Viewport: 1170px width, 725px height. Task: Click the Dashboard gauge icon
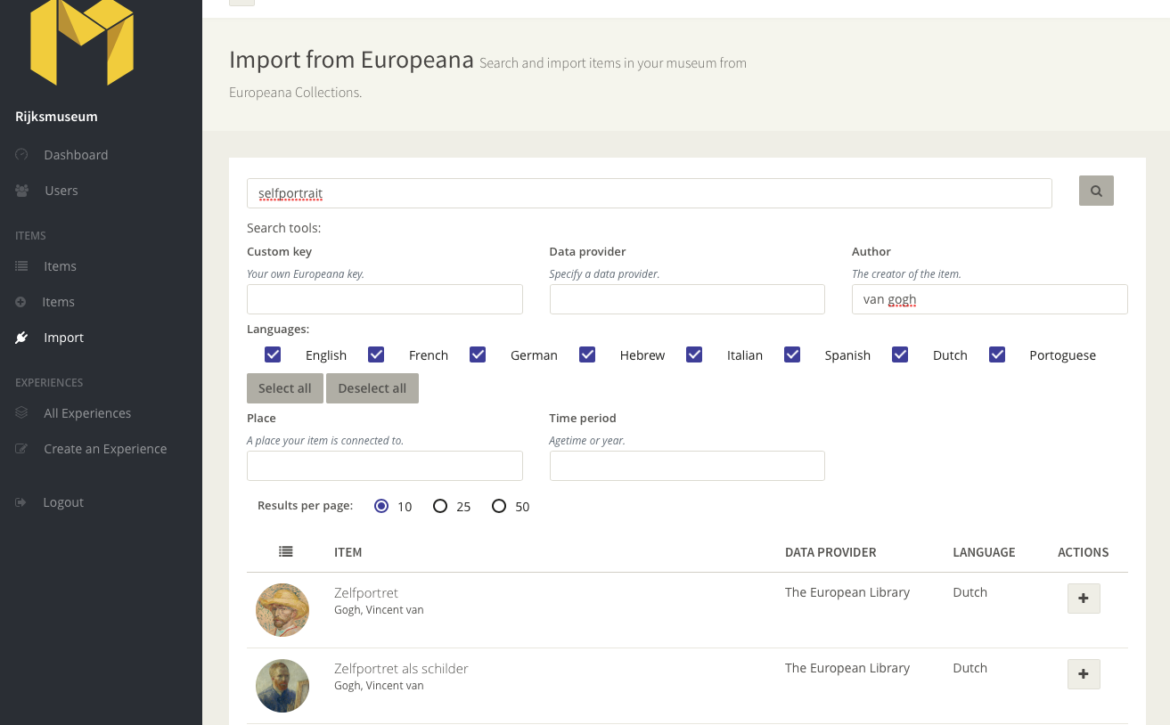point(22,154)
